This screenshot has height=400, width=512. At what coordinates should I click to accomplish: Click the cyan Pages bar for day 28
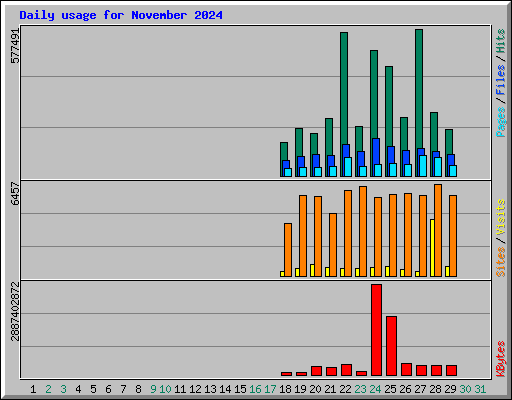(438, 167)
